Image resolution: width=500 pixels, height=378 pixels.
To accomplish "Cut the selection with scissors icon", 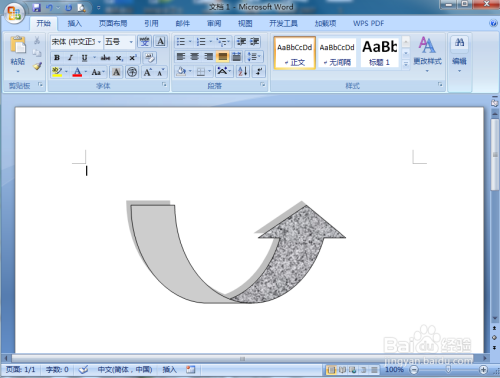I will click(37, 40).
